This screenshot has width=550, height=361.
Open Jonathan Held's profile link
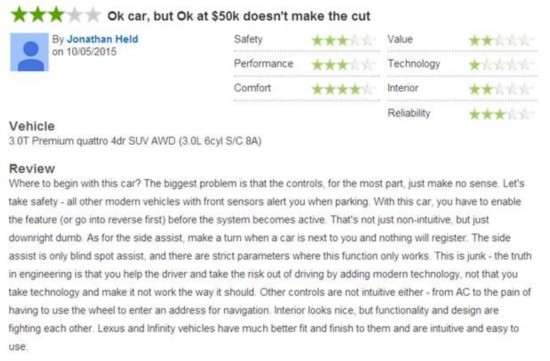click(102, 39)
